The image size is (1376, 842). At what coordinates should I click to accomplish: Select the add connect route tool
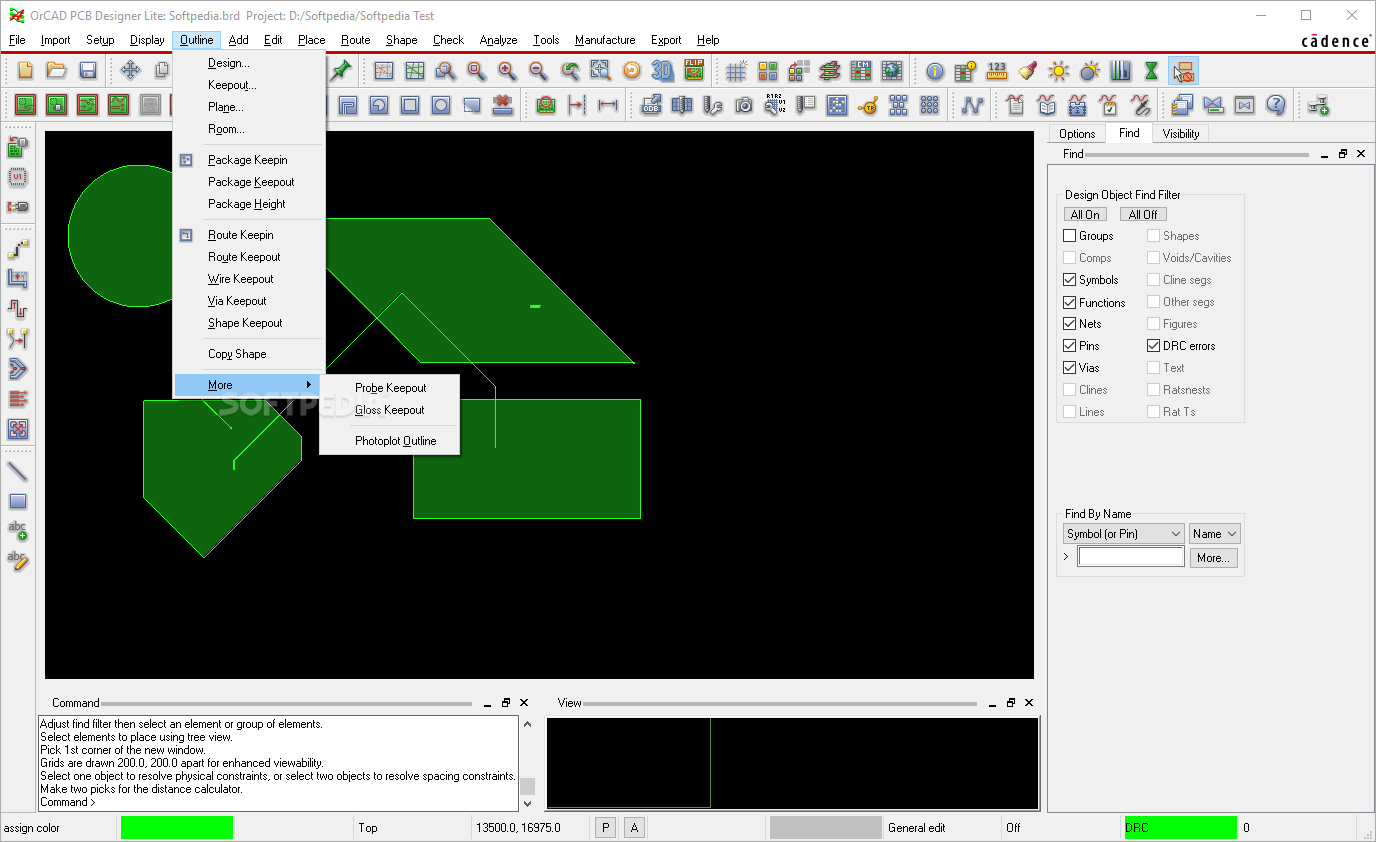17,248
